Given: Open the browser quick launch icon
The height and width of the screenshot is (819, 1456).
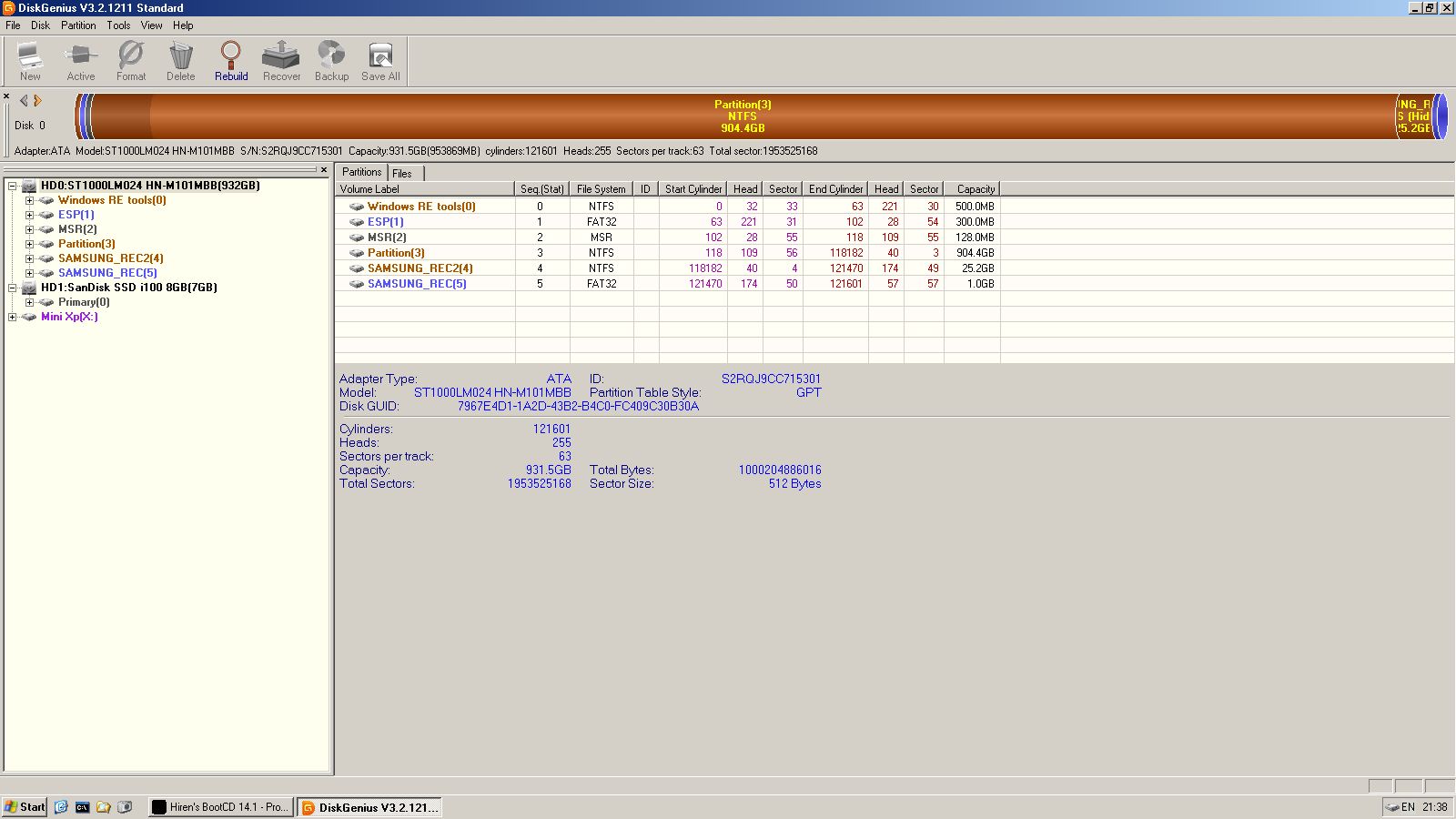Looking at the screenshot, I should click(61, 807).
